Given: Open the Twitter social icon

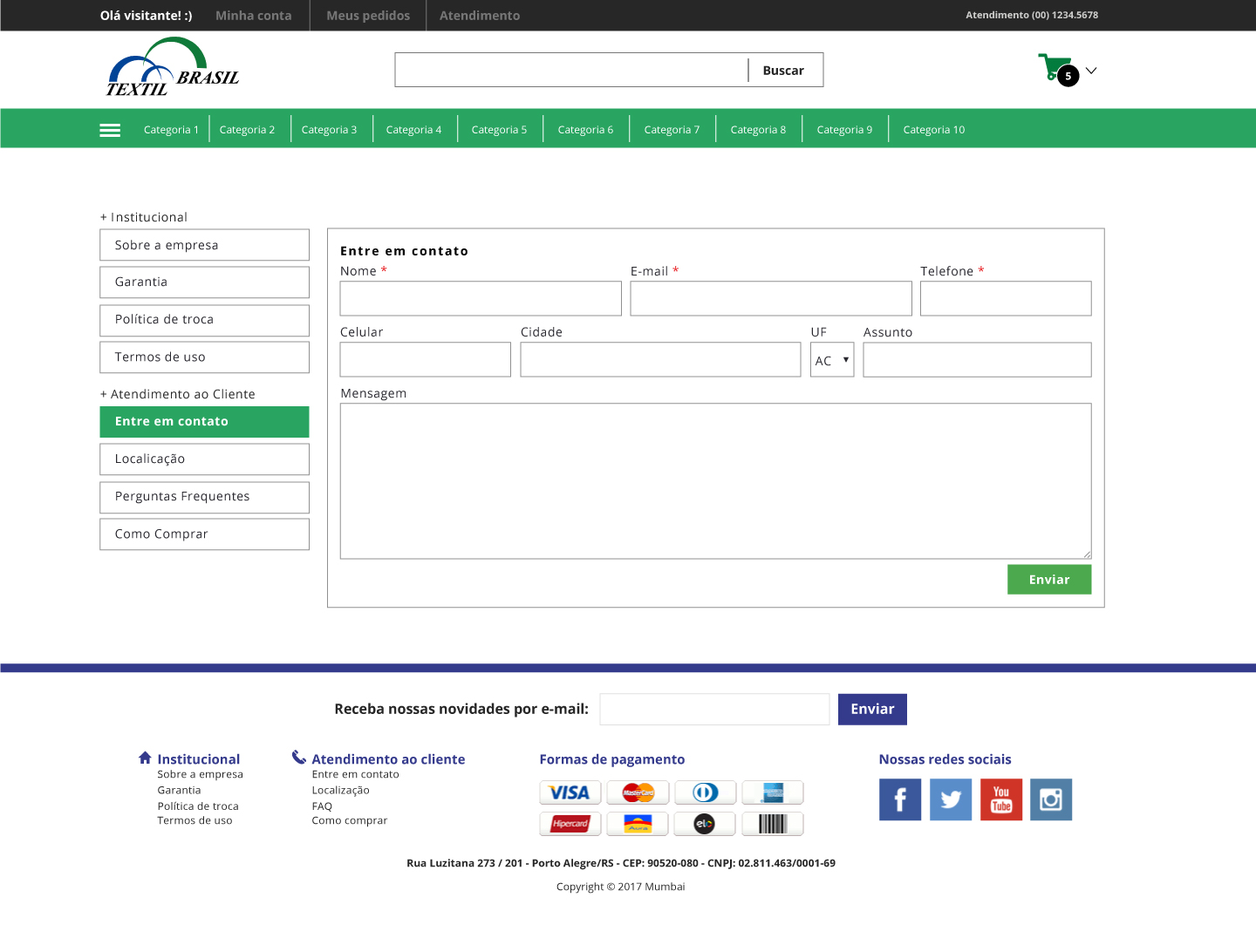Looking at the screenshot, I should tap(951, 799).
